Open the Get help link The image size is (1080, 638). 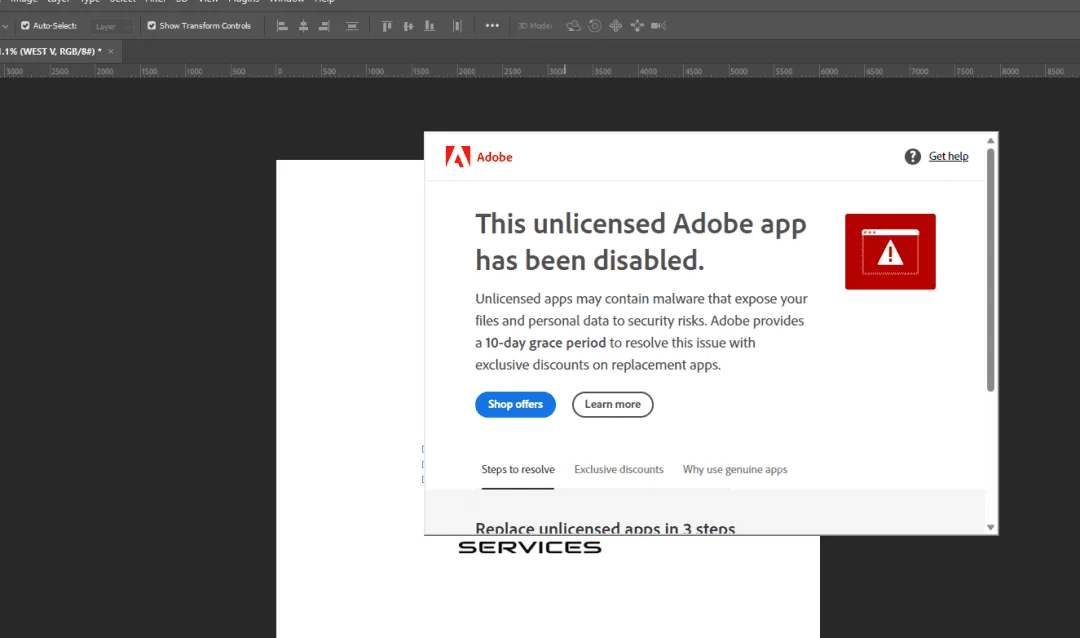click(948, 156)
